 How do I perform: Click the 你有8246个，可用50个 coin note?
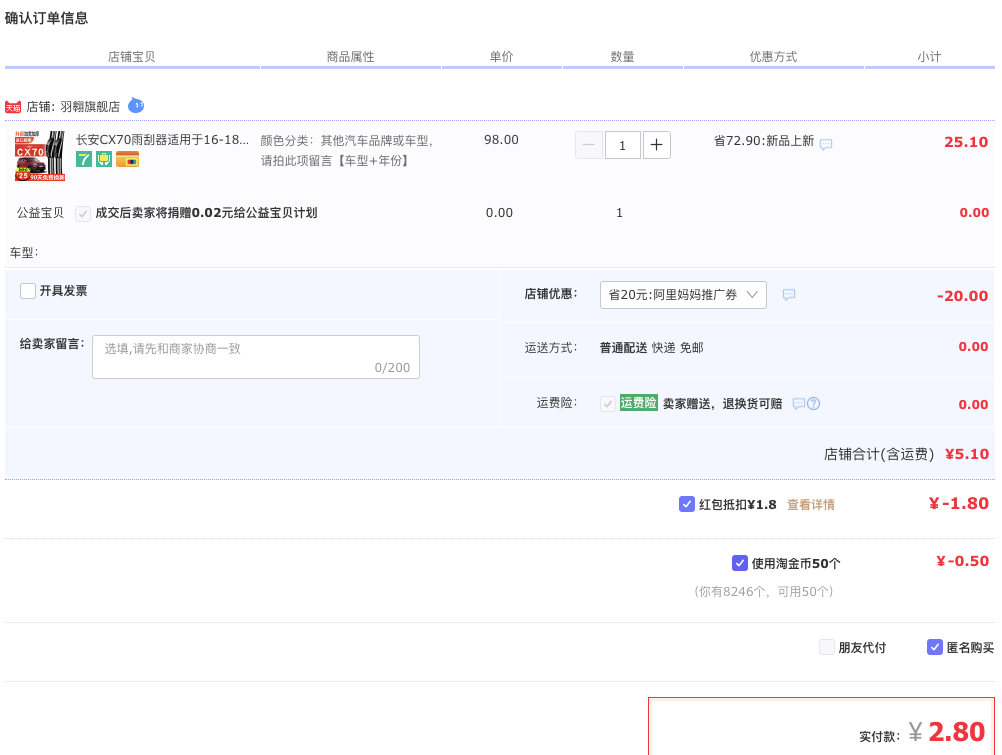764,591
